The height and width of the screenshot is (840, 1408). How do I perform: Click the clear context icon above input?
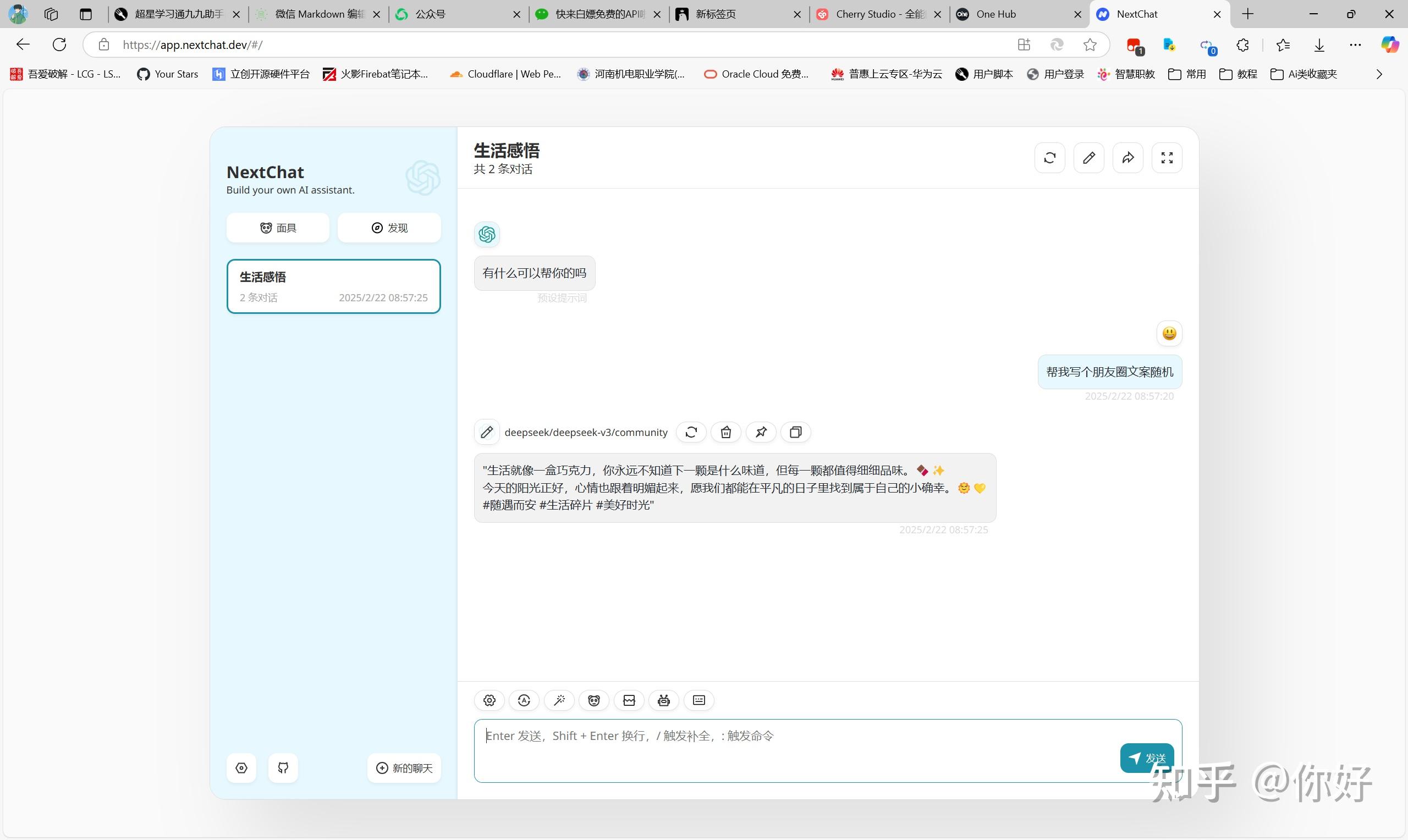tap(629, 701)
